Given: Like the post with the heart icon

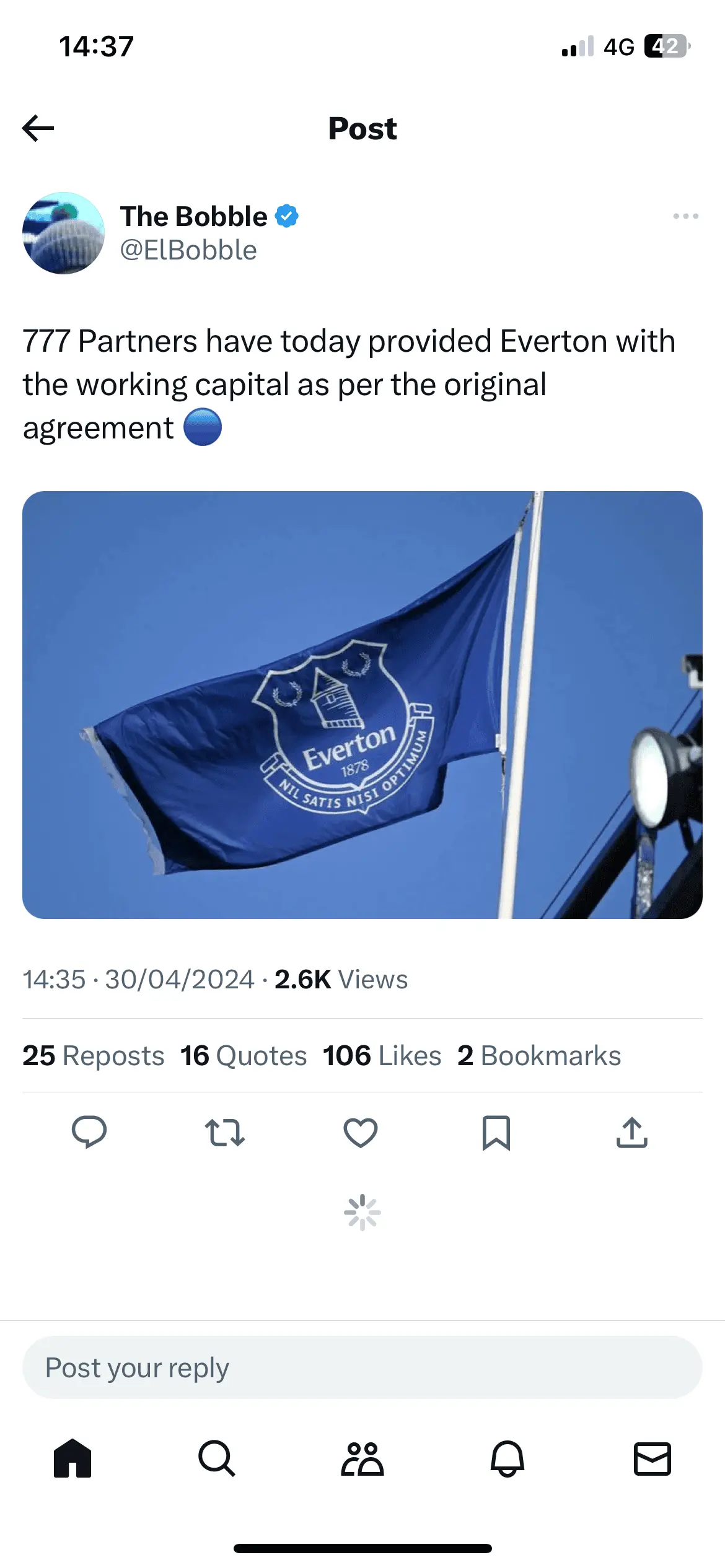Looking at the screenshot, I should pos(361,1132).
